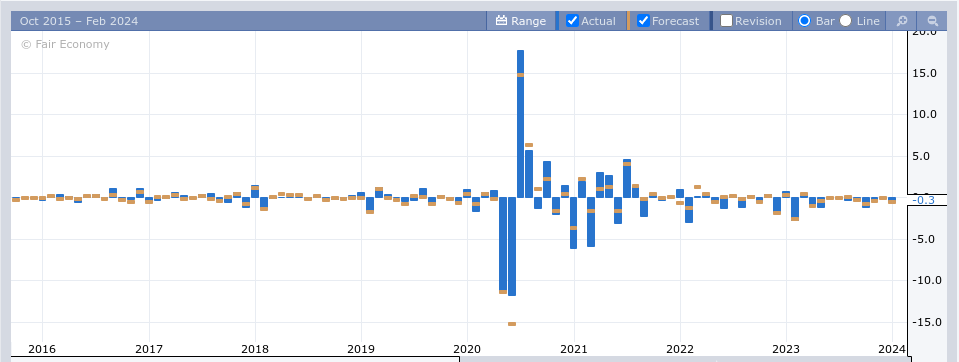Click the 2021 label on the time axis

pos(574,349)
